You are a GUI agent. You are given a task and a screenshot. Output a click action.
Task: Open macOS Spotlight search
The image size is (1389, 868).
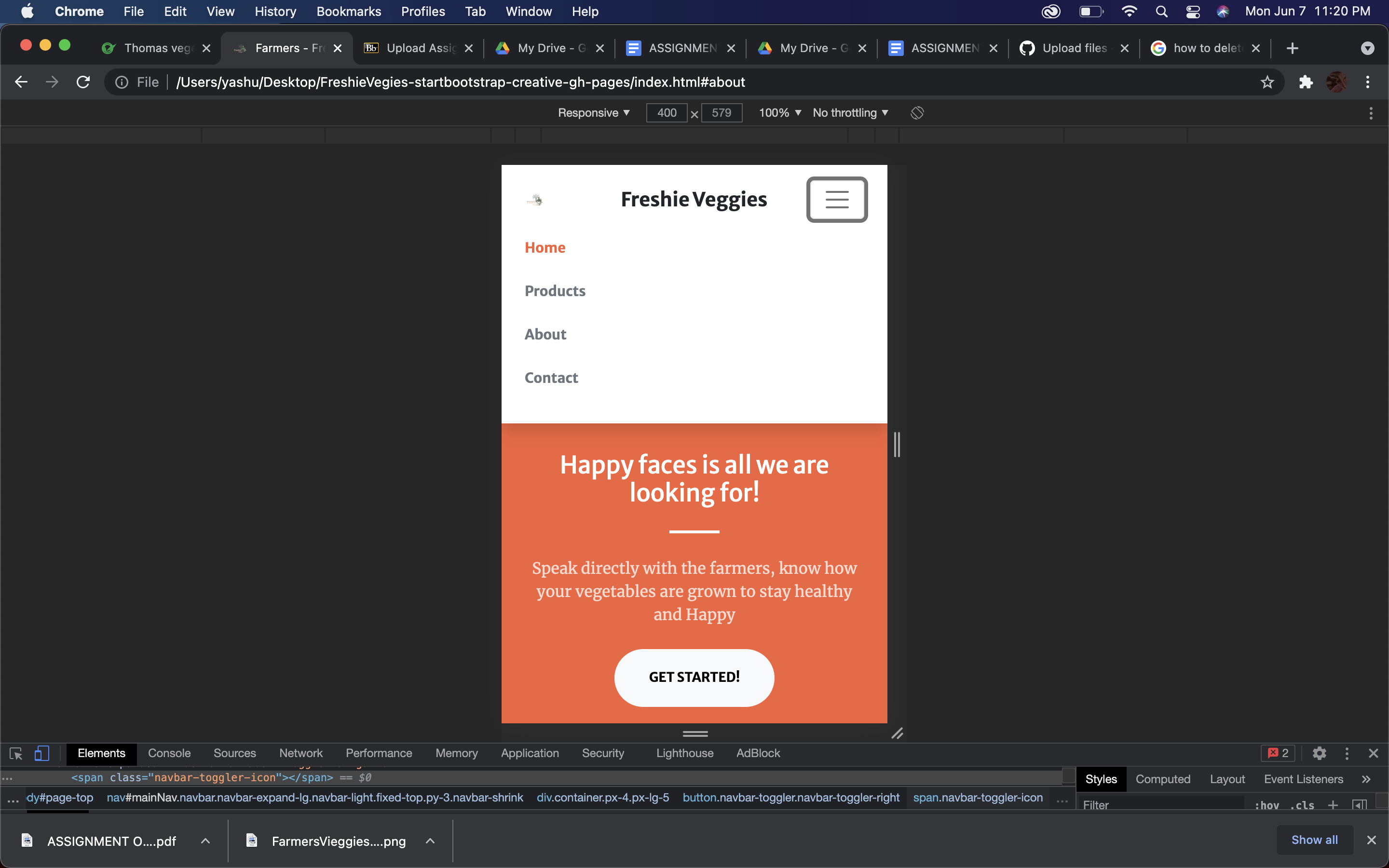click(1161, 12)
